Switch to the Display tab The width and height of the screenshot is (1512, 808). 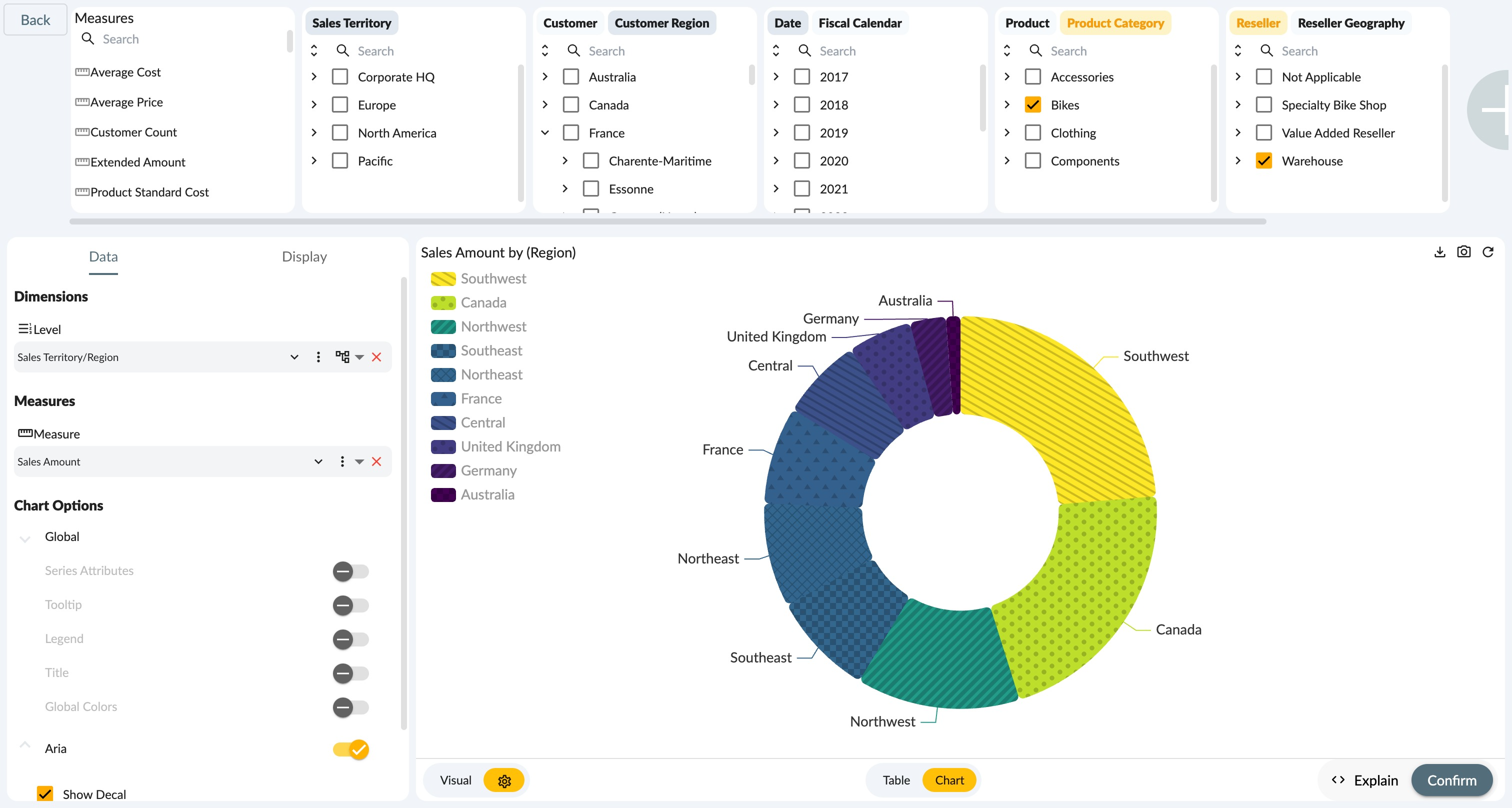[304, 257]
